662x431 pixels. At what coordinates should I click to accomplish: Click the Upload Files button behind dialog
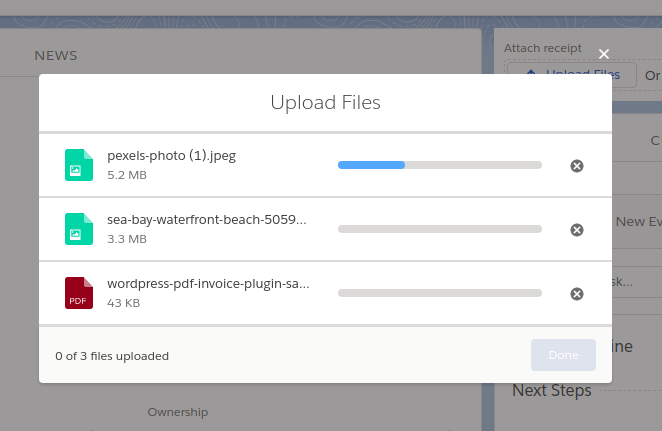572,75
